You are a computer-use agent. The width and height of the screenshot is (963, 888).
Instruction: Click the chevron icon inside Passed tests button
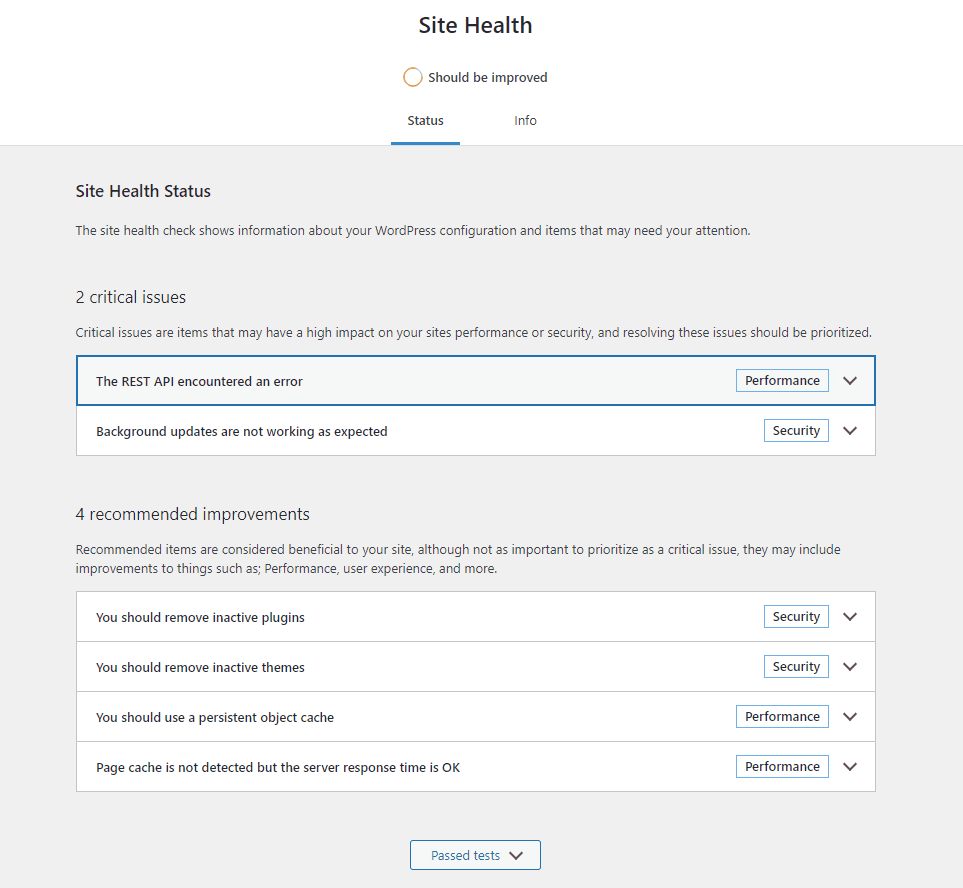pos(516,855)
